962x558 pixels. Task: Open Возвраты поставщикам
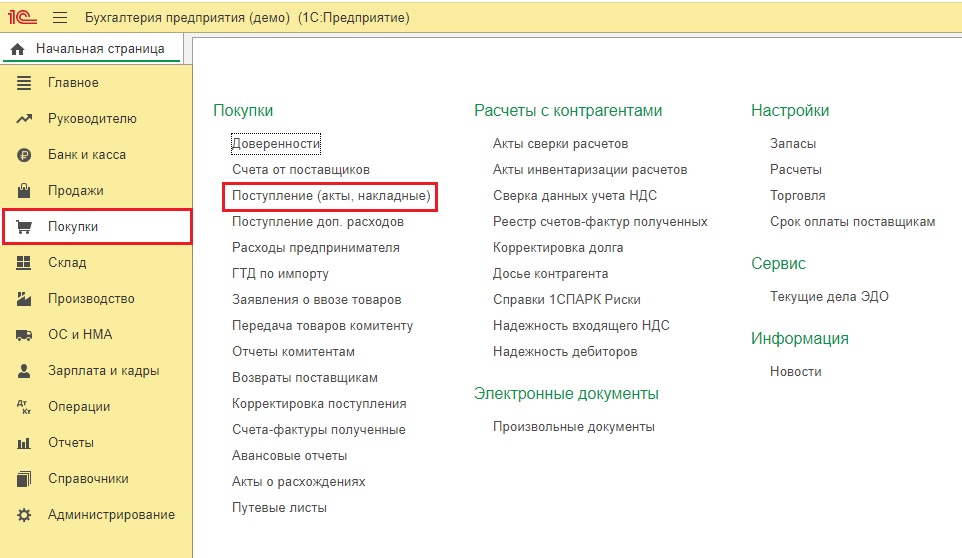click(304, 378)
